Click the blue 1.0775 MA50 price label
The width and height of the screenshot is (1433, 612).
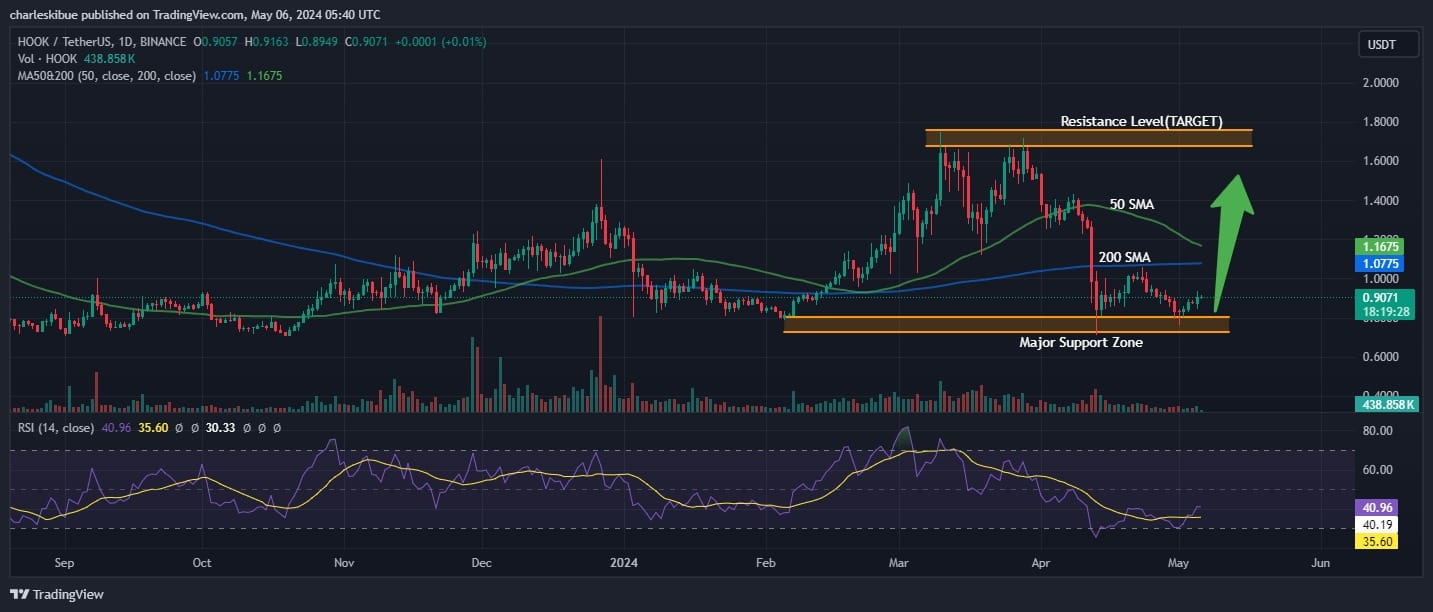pos(1382,263)
